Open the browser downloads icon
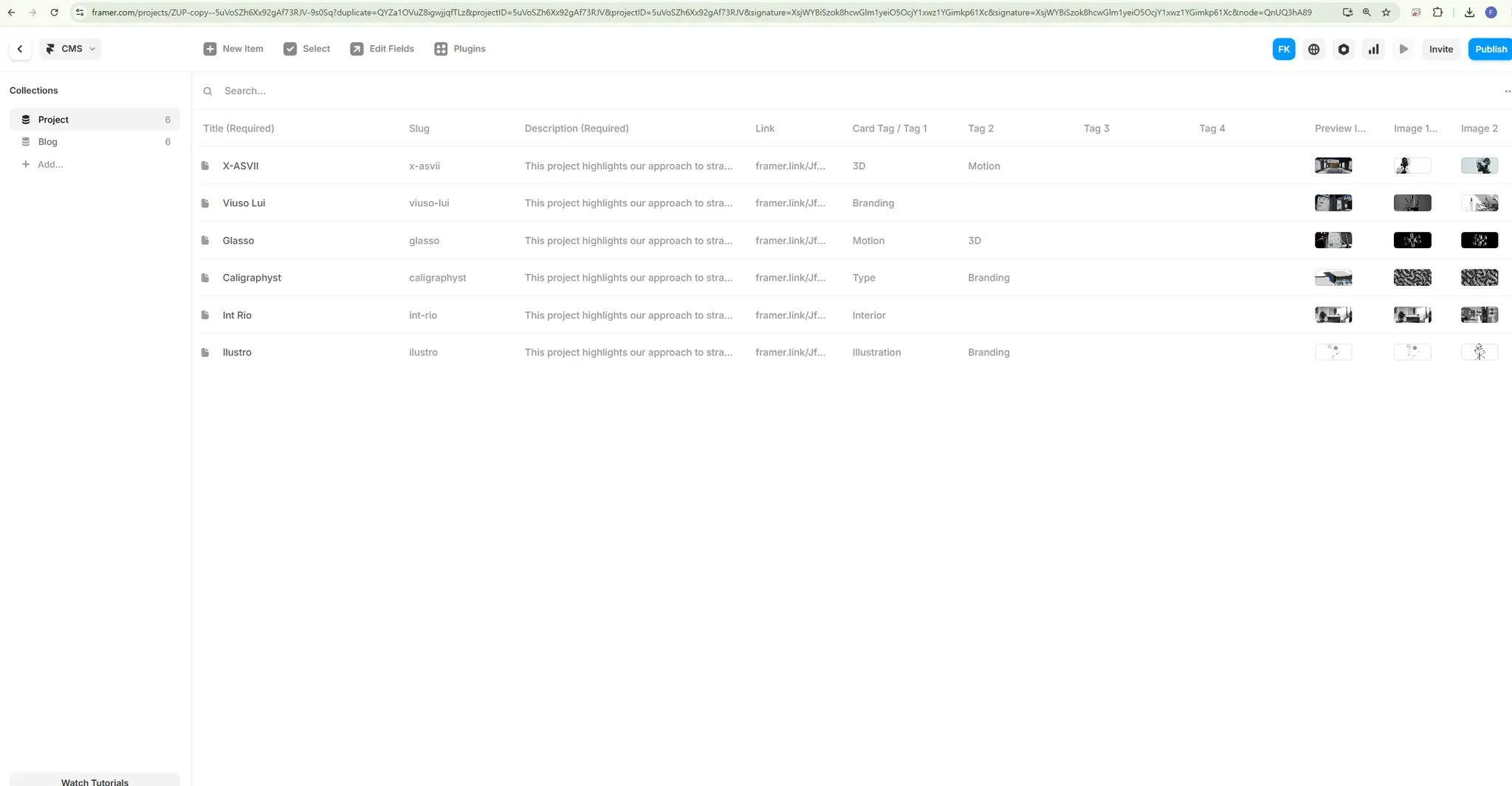1512x786 pixels. (x=1469, y=13)
